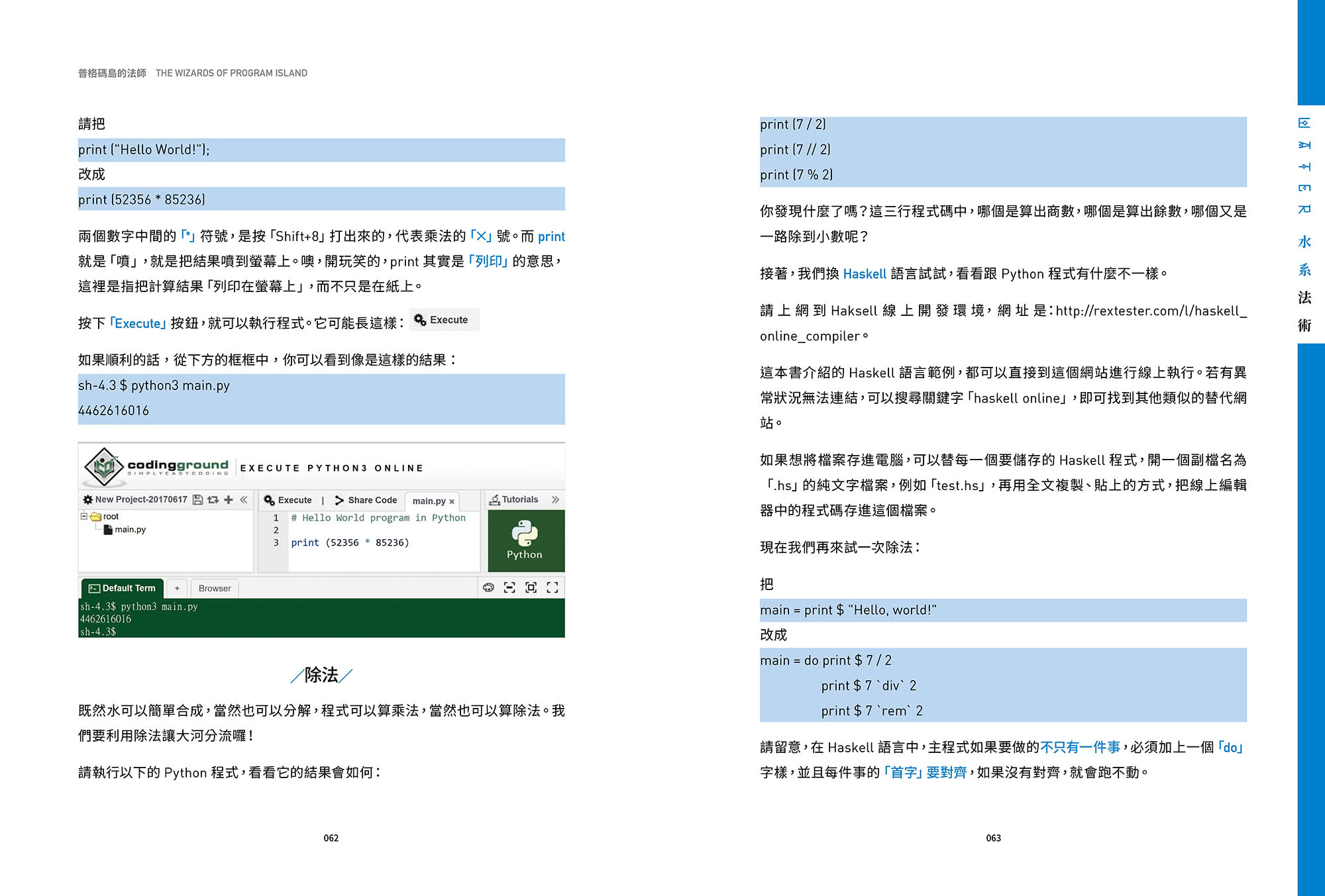Screen dimensions: 1325x896
Task: Select main.py in the file tree
Action: tap(130, 529)
